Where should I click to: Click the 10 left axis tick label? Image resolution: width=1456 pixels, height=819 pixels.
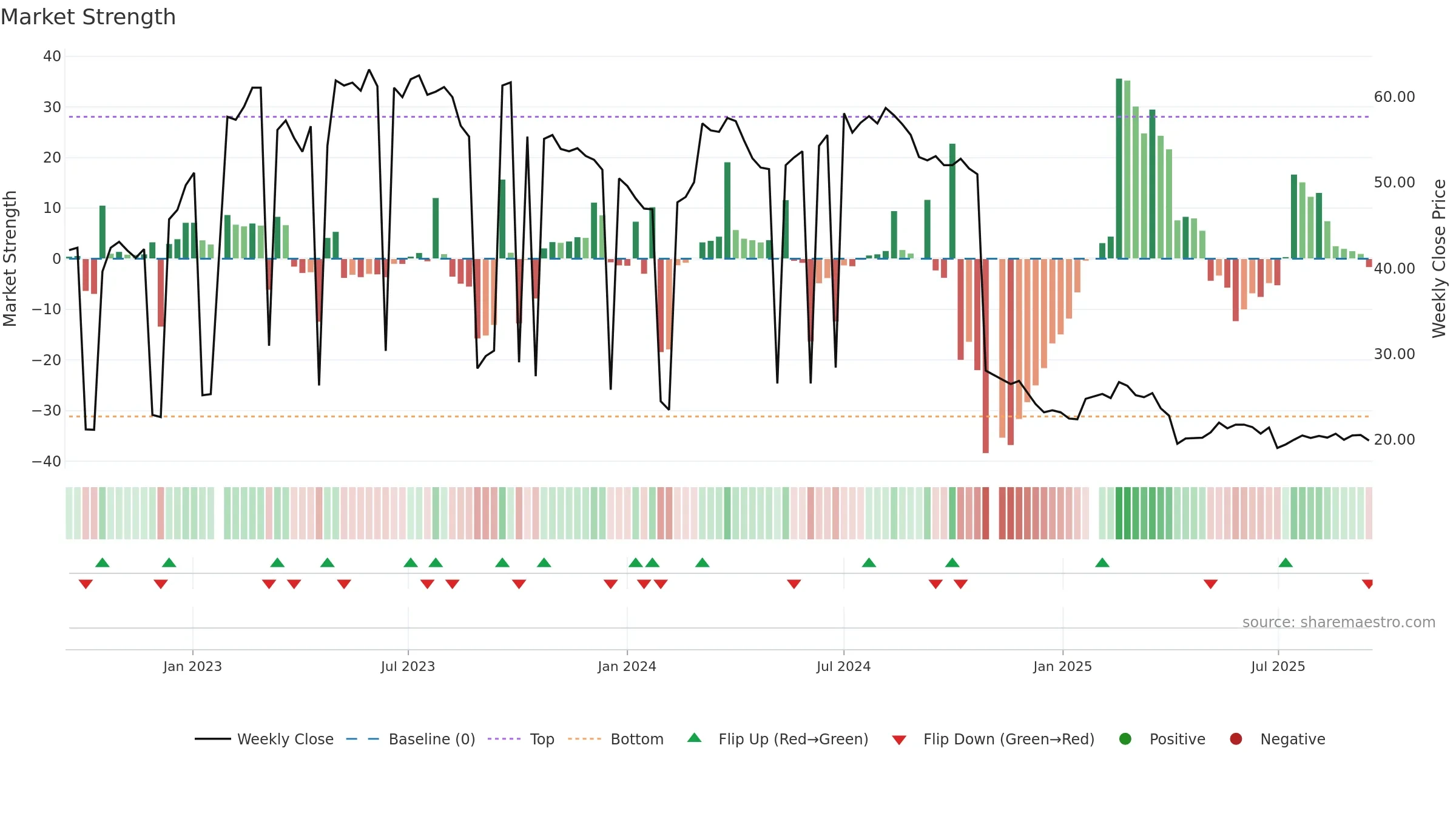point(52,208)
